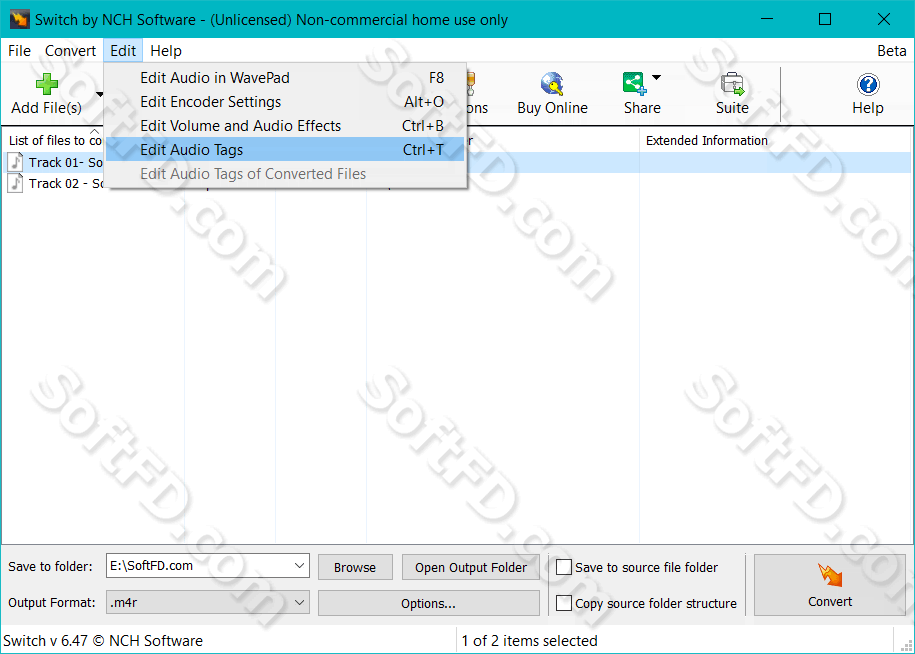
Task: Click the '1 of 2 items selected' status text
Action: coord(529,641)
